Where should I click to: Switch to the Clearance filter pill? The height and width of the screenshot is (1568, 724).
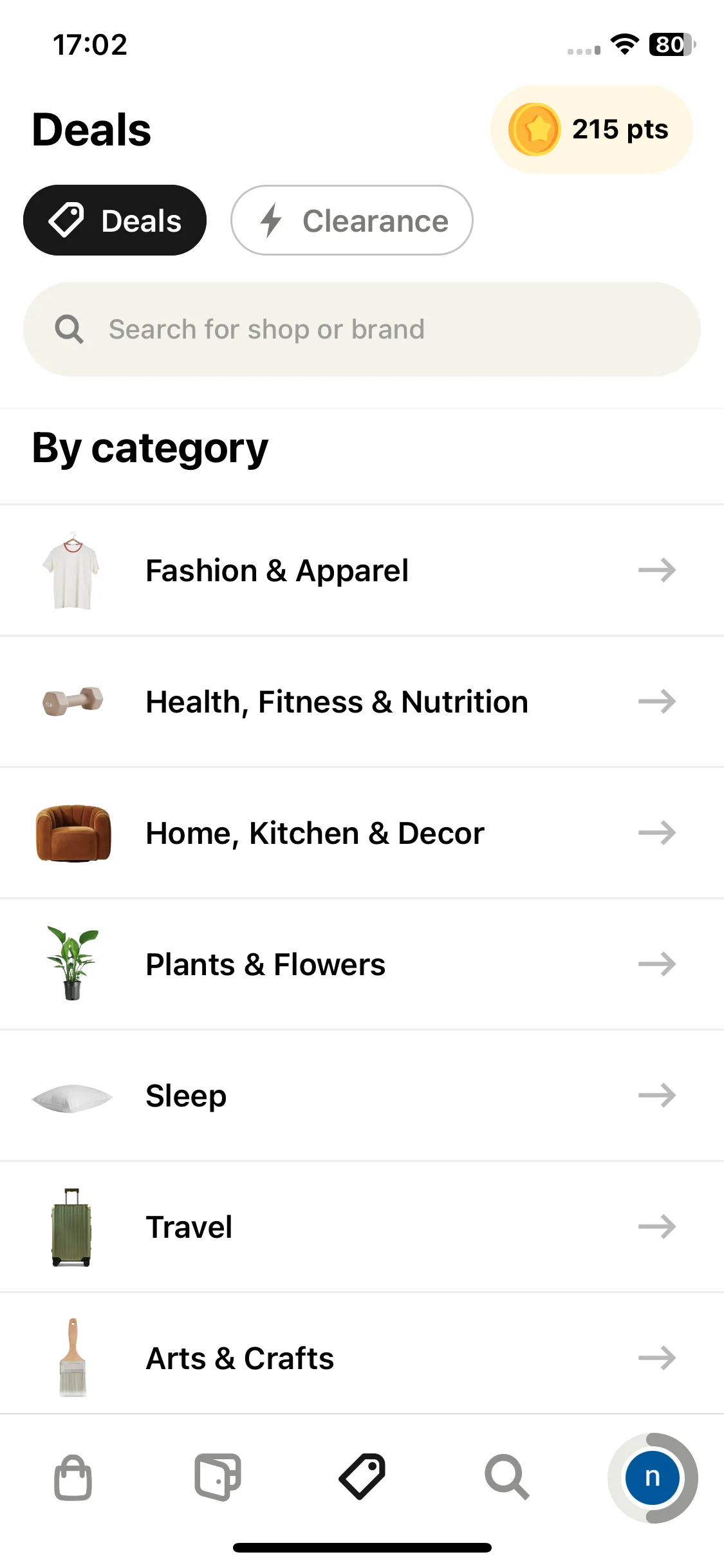coord(352,220)
